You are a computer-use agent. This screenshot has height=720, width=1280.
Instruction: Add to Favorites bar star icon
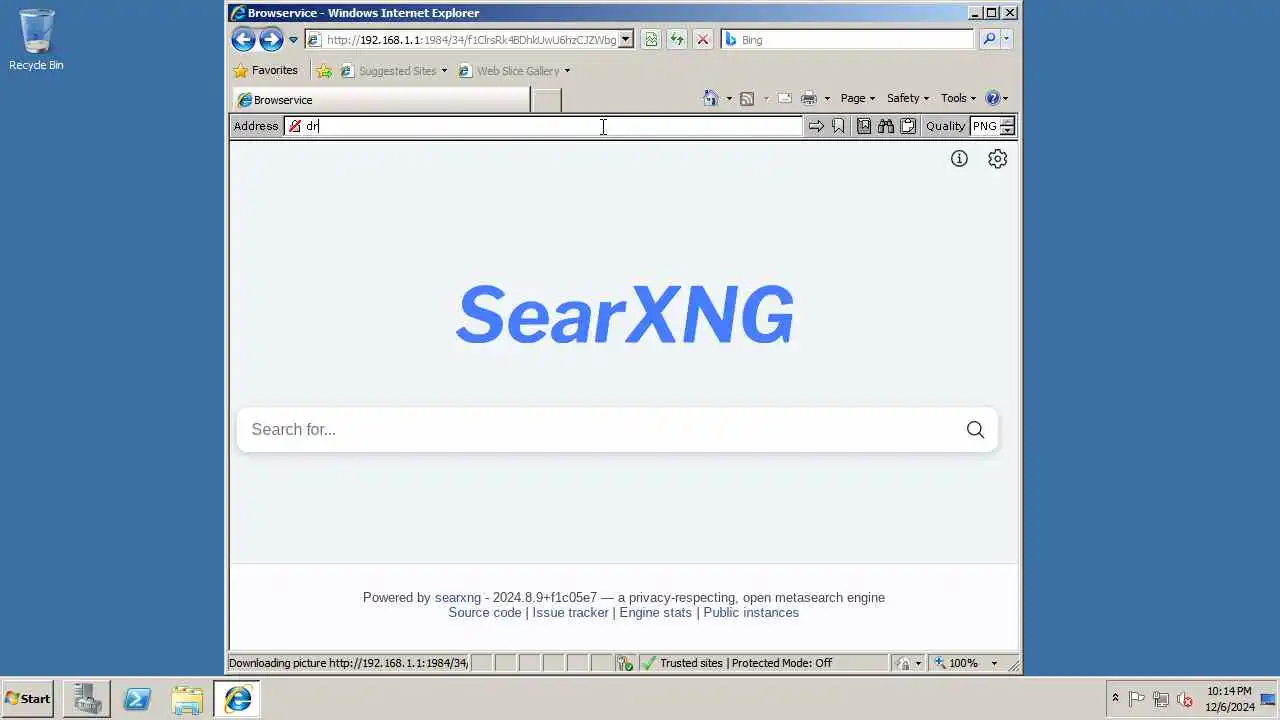coord(324,71)
